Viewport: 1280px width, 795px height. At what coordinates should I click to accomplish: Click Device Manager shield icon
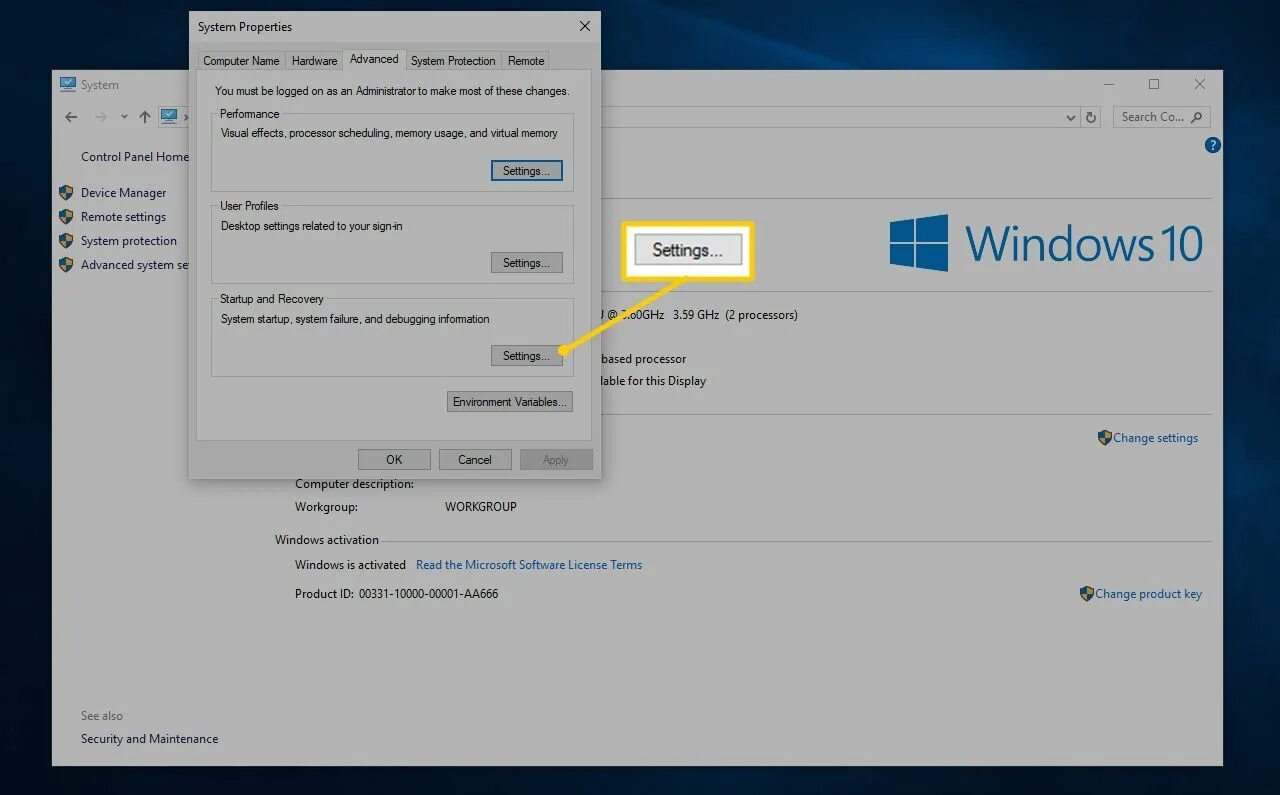click(x=66, y=193)
